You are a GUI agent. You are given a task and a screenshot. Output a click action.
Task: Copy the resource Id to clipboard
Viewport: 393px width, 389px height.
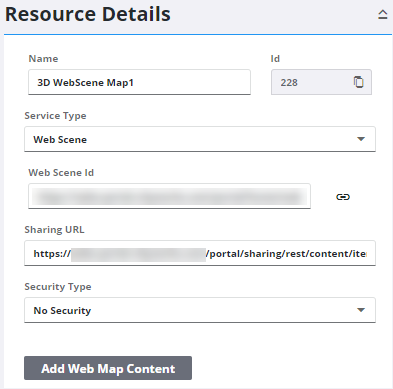(359, 82)
